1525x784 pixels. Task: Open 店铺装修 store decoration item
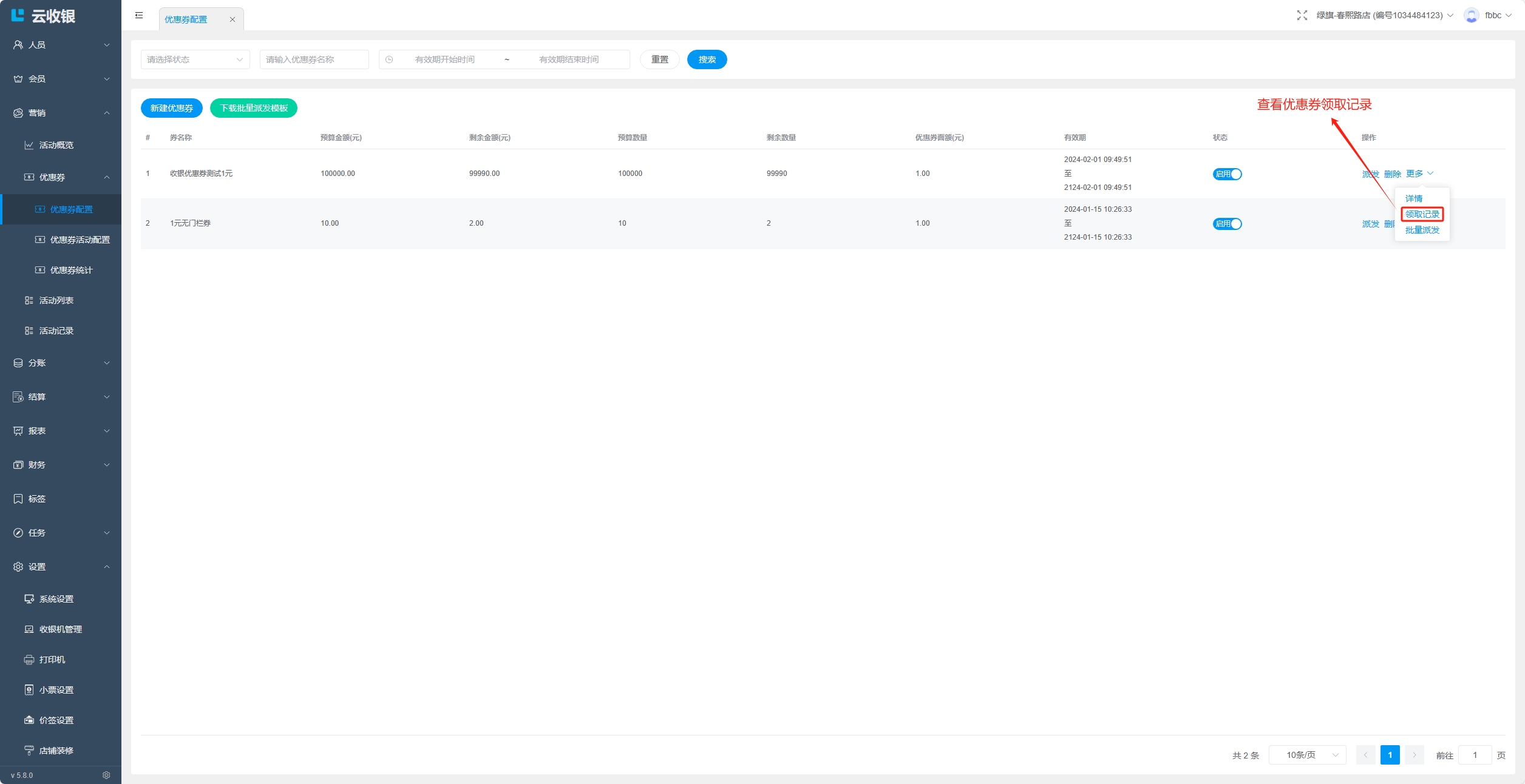[56, 751]
